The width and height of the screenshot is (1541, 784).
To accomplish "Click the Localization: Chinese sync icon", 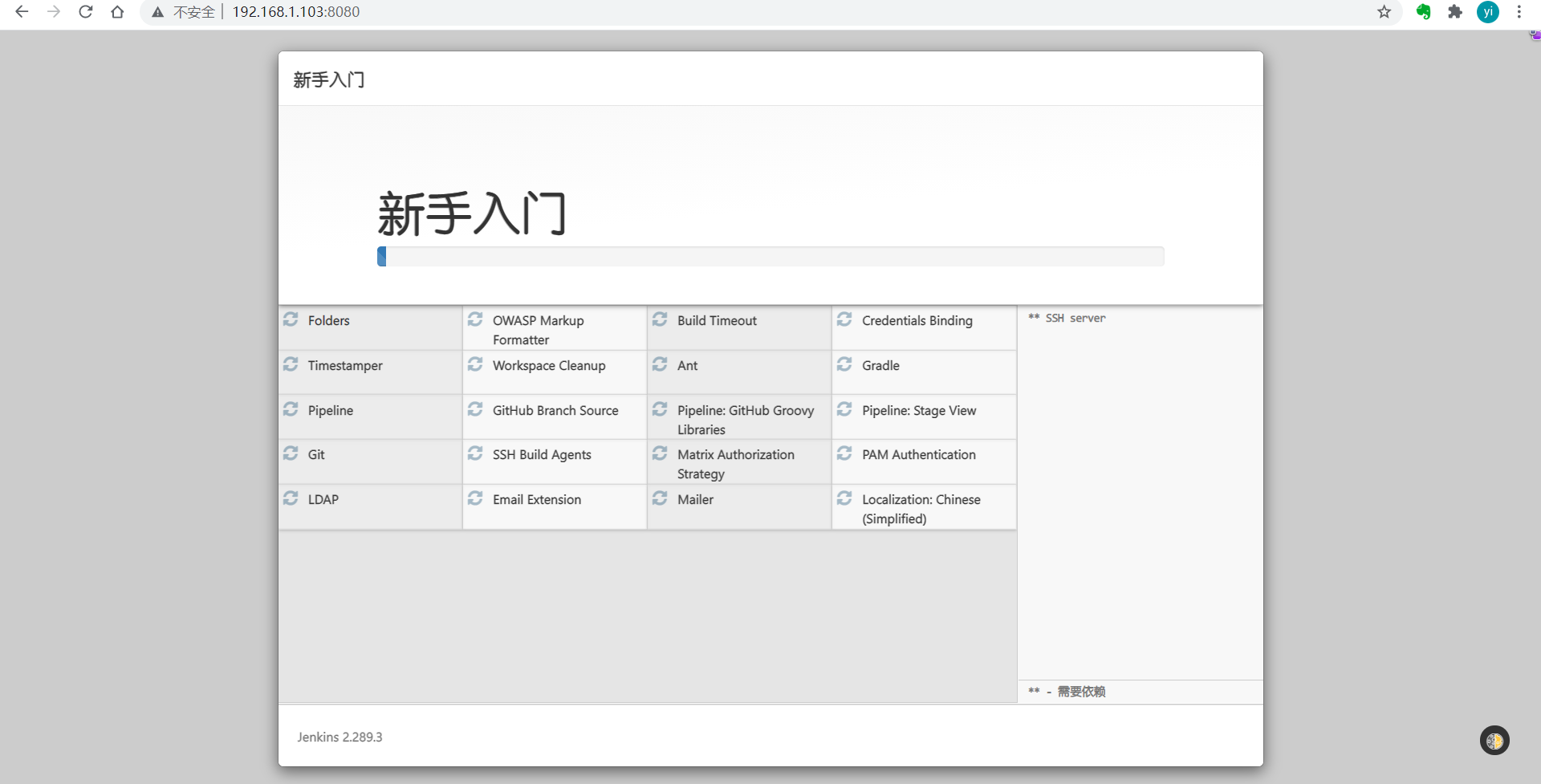I will (x=844, y=498).
